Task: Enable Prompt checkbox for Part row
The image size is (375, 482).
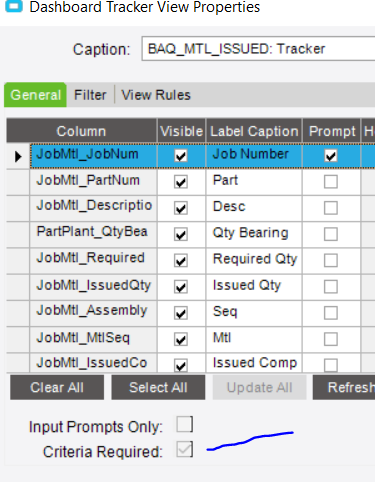Action: click(331, 182)
